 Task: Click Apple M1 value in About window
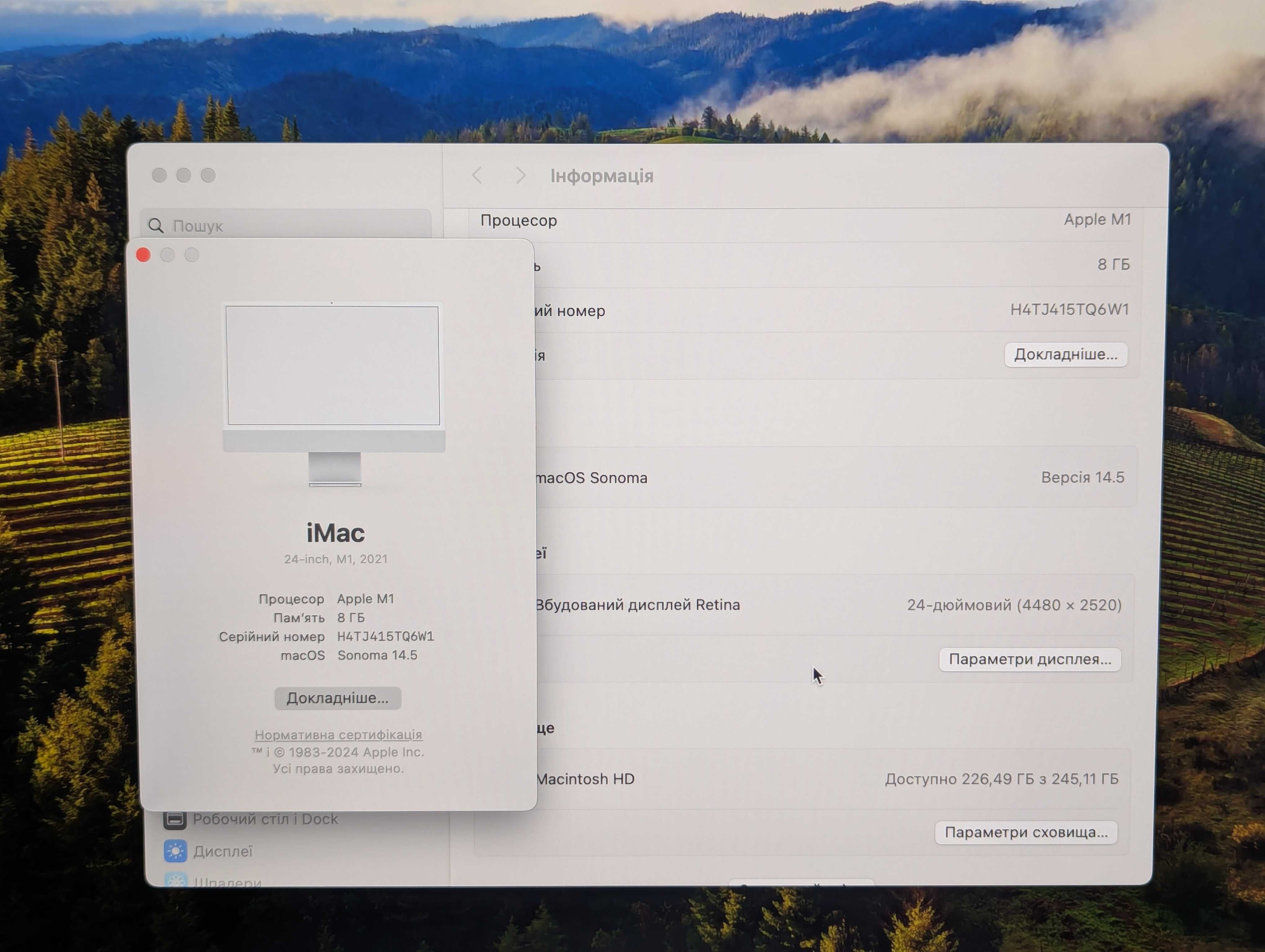(x=366, y=598)
